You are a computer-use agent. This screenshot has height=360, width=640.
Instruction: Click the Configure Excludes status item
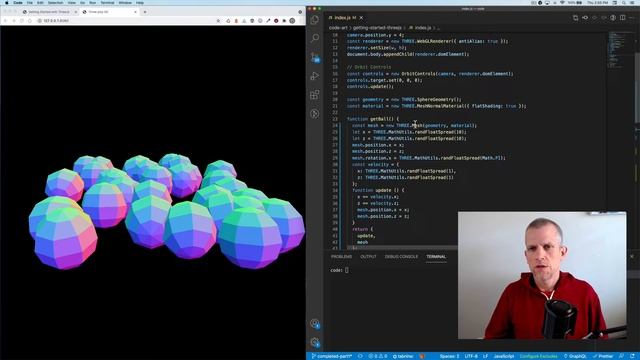coord(538,356)
